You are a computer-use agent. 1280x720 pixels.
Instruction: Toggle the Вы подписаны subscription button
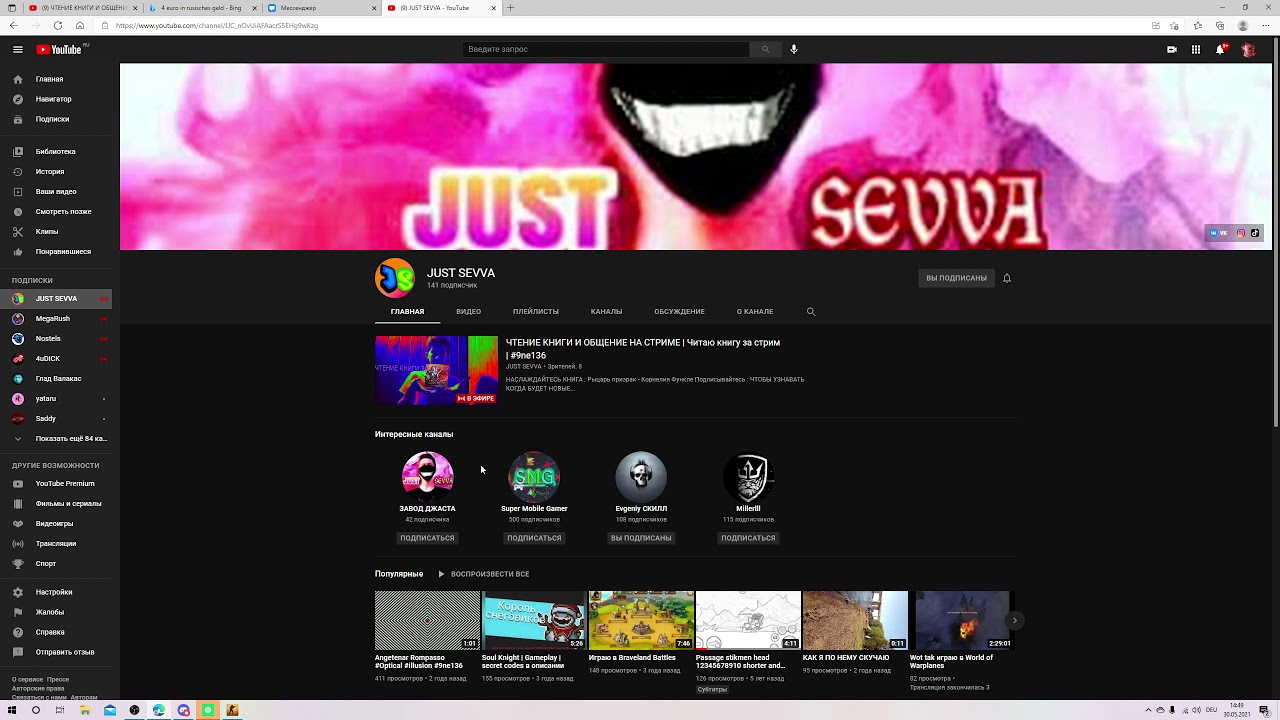point(956,278)
